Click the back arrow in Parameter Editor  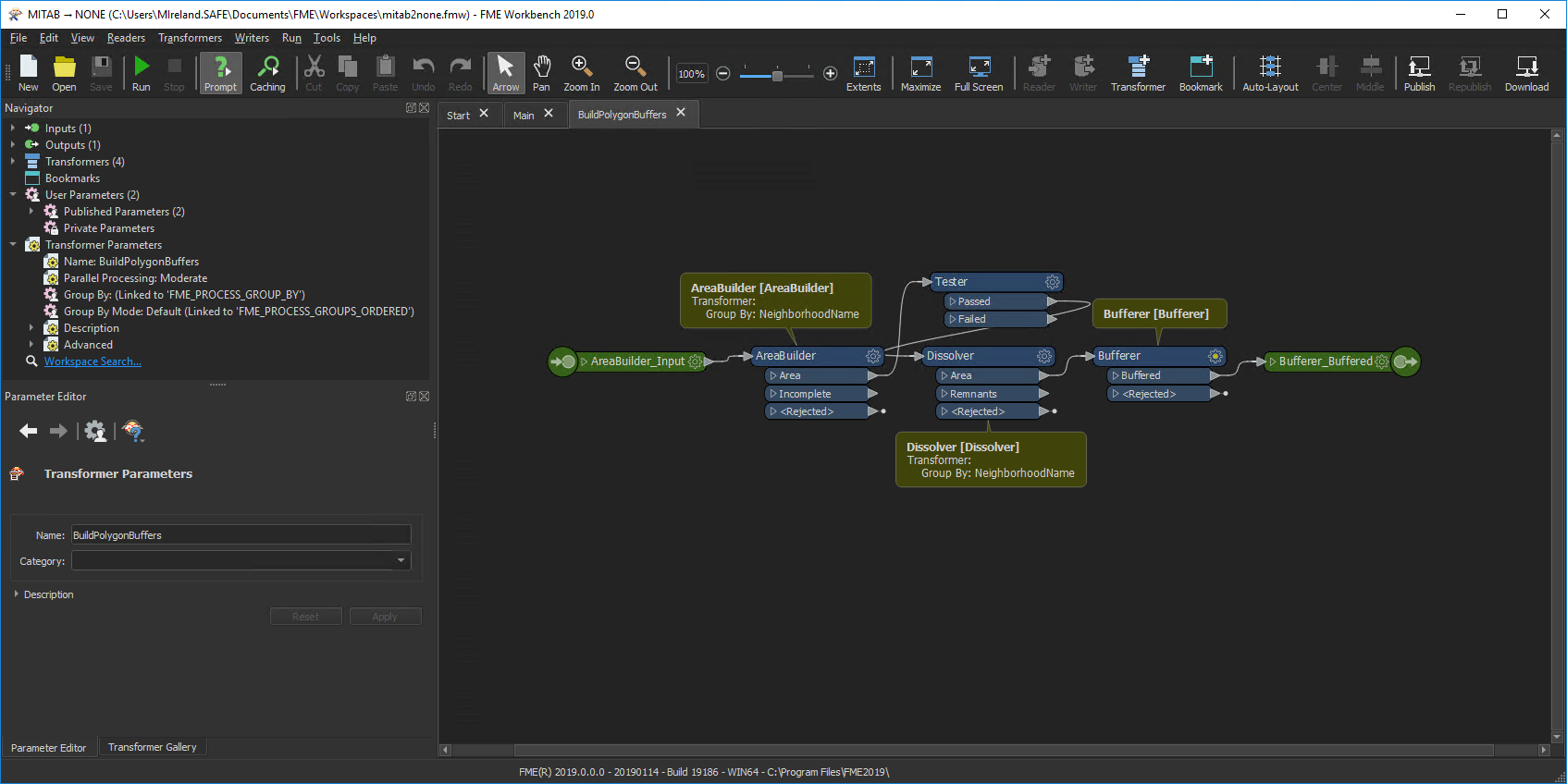(29, 431)
